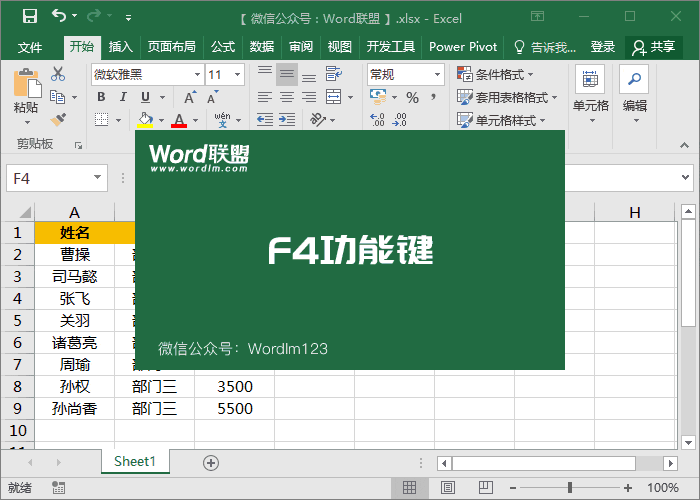Click the text orientation icon
This screenshot has width=700, height=500.
[x=318, y=120]
